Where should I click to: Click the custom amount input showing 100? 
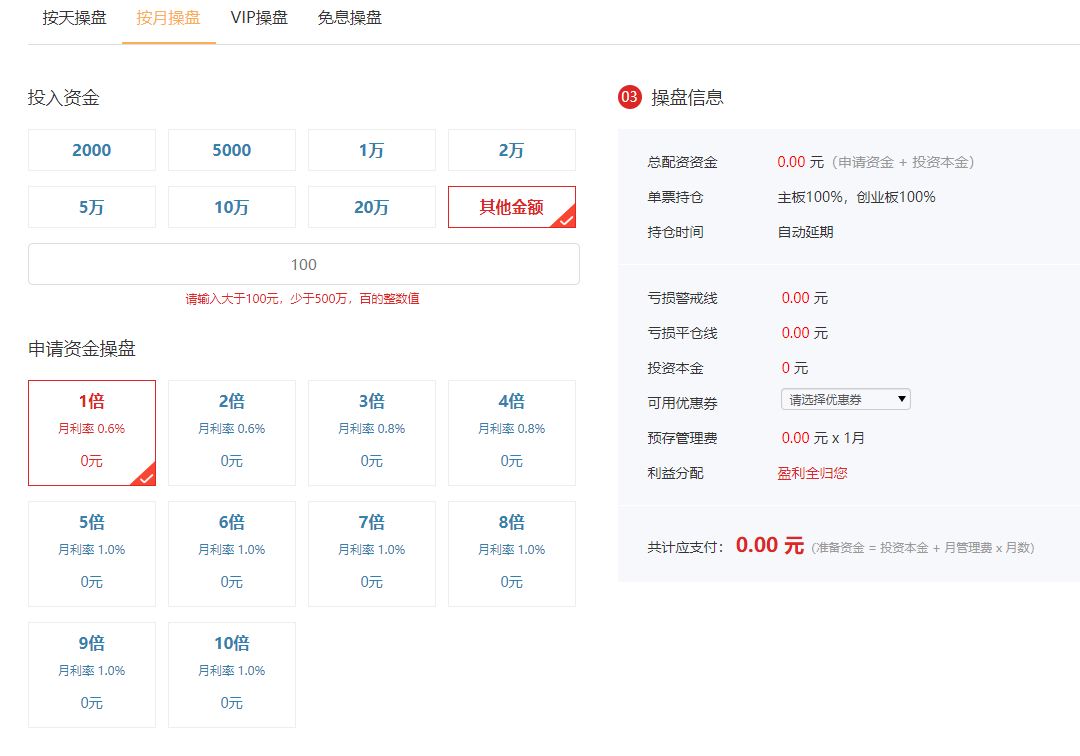click(304, 263)
